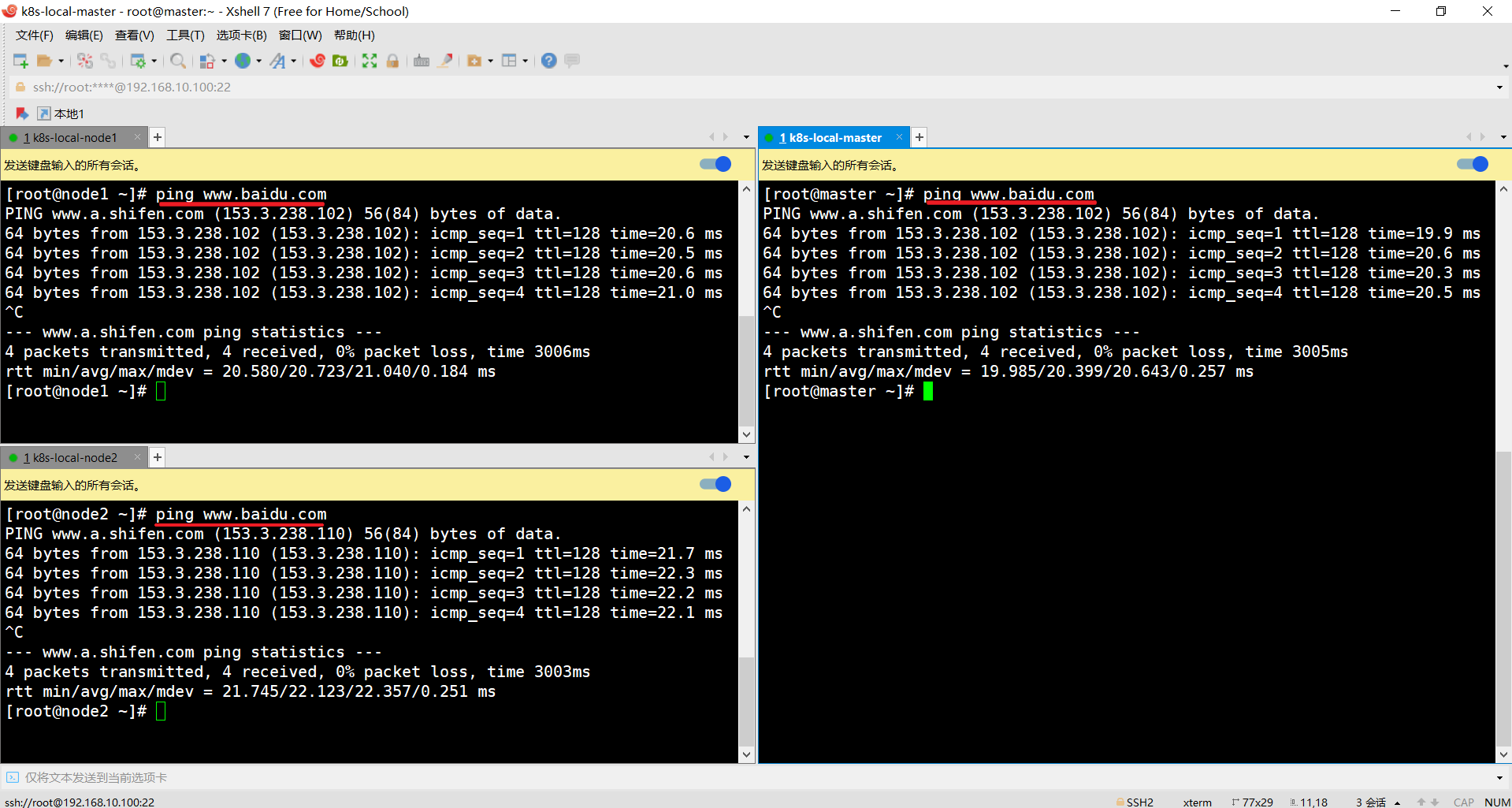Click the keyboard mapping icon
The image size is (1512, 808).
(x=422, y=61)
